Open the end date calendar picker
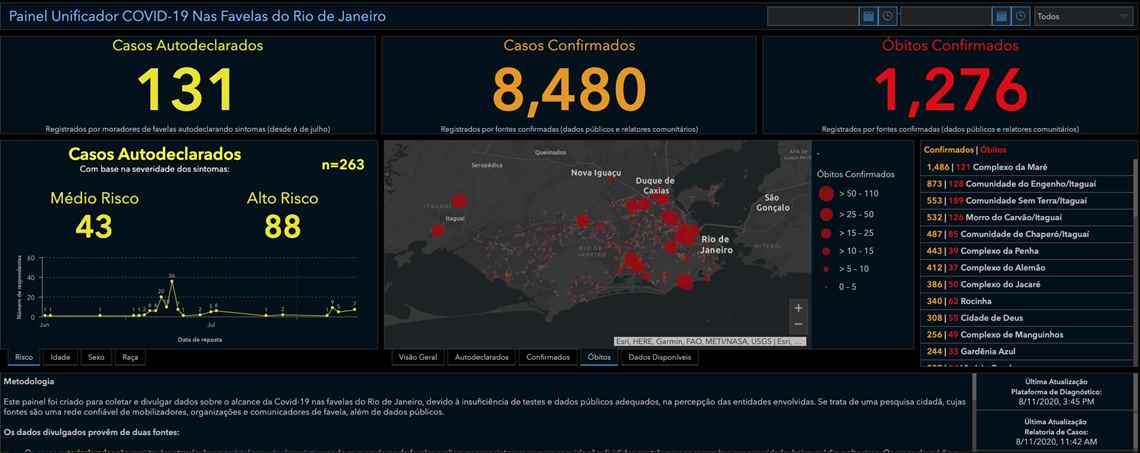The height and width of the screenshot is (453, 1140). (x=1001, y=16)
